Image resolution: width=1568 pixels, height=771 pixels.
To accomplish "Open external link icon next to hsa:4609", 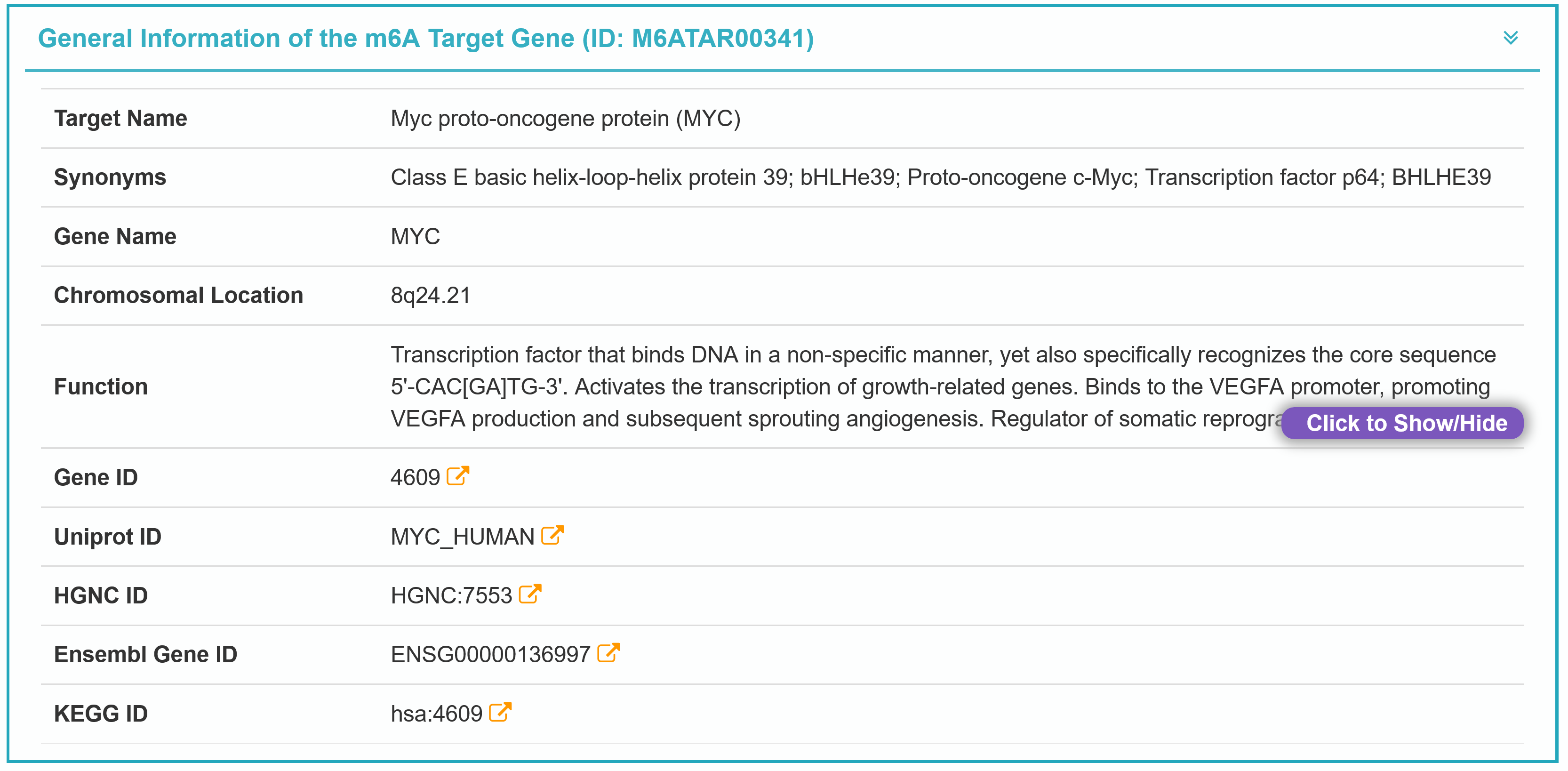I will [x=500, y=712].
